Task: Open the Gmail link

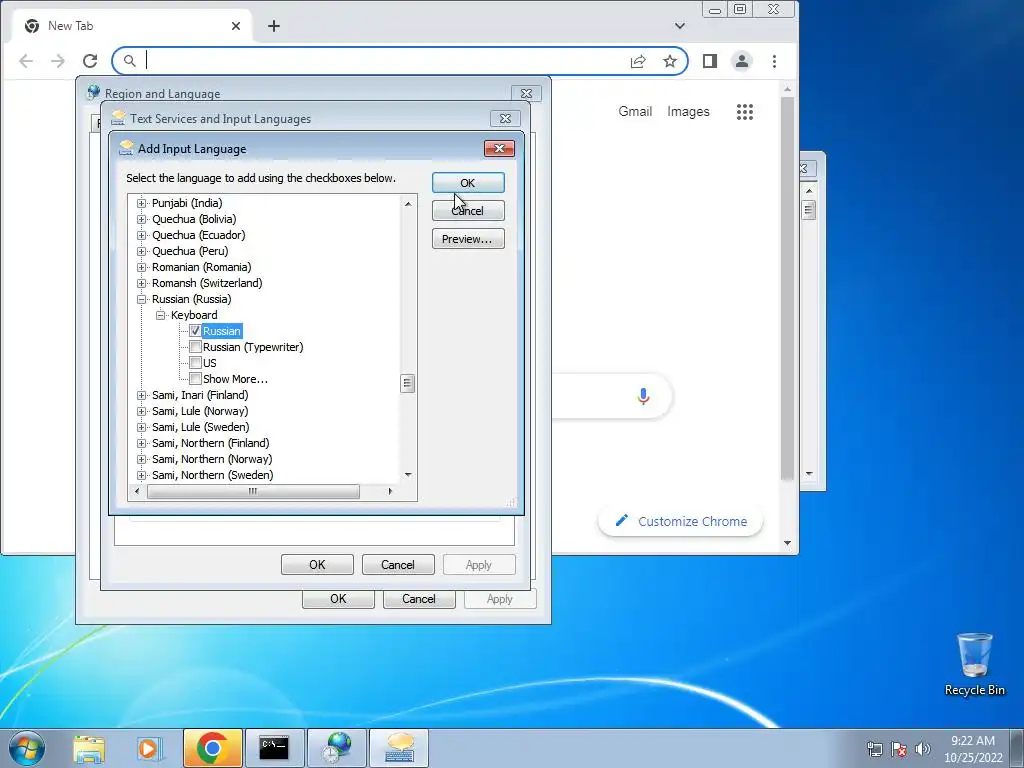Action: coord(635,112)
